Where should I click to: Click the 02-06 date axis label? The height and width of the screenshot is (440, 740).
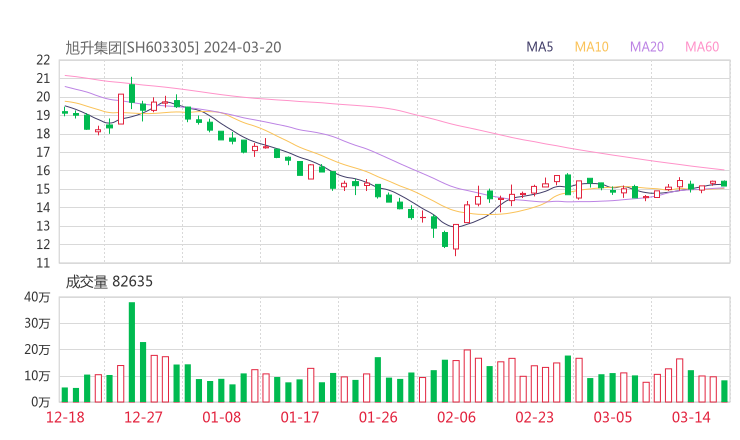click(x=456, y=417)
